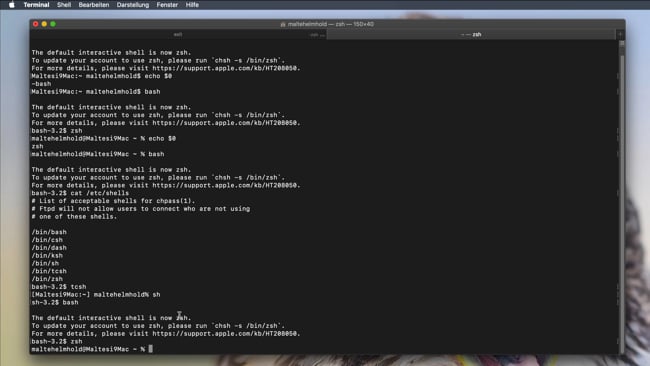Click the '-bash' output line

[41, 84]
